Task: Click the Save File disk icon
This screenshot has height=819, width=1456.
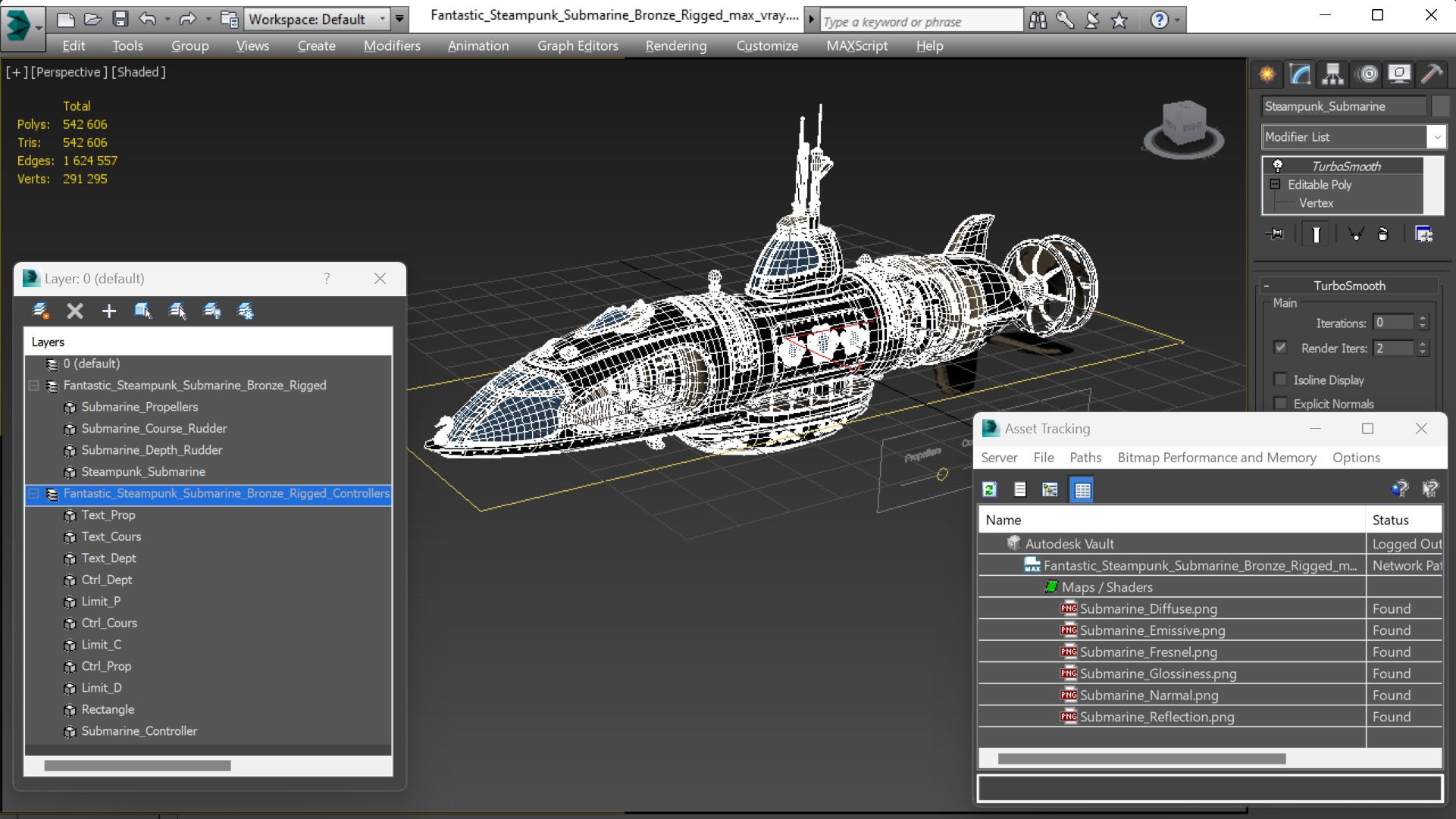Action: coord(120,19)
